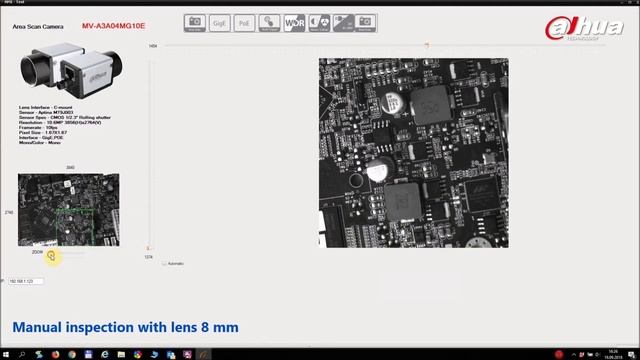Toggle the WDR feature icon
640x360 pixels.
(x=294, y=23)
